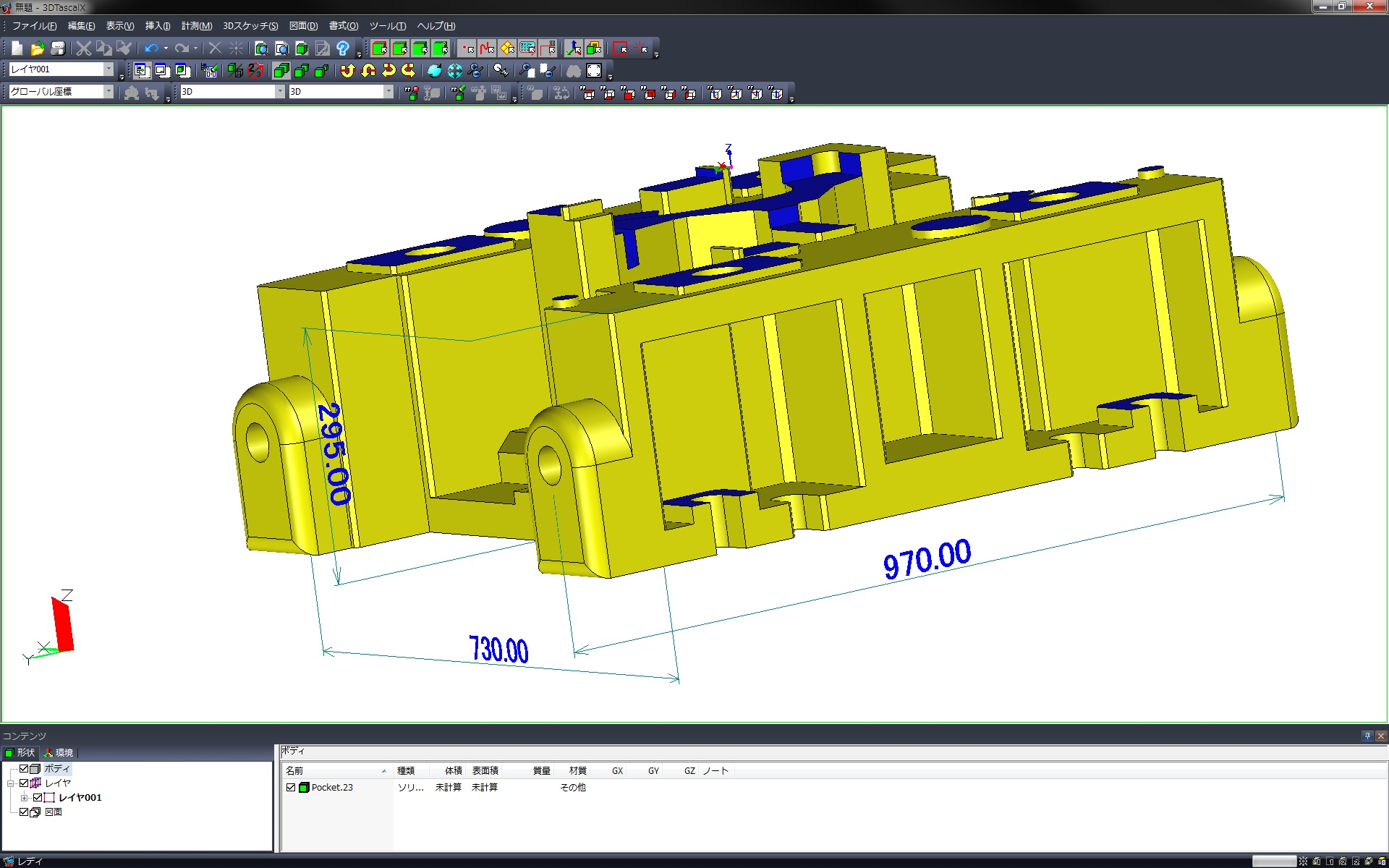Image resolution: width=1389 pixels, height=868 pixels.
Task: Click the binoculars search icon
Action: point(574,70)
